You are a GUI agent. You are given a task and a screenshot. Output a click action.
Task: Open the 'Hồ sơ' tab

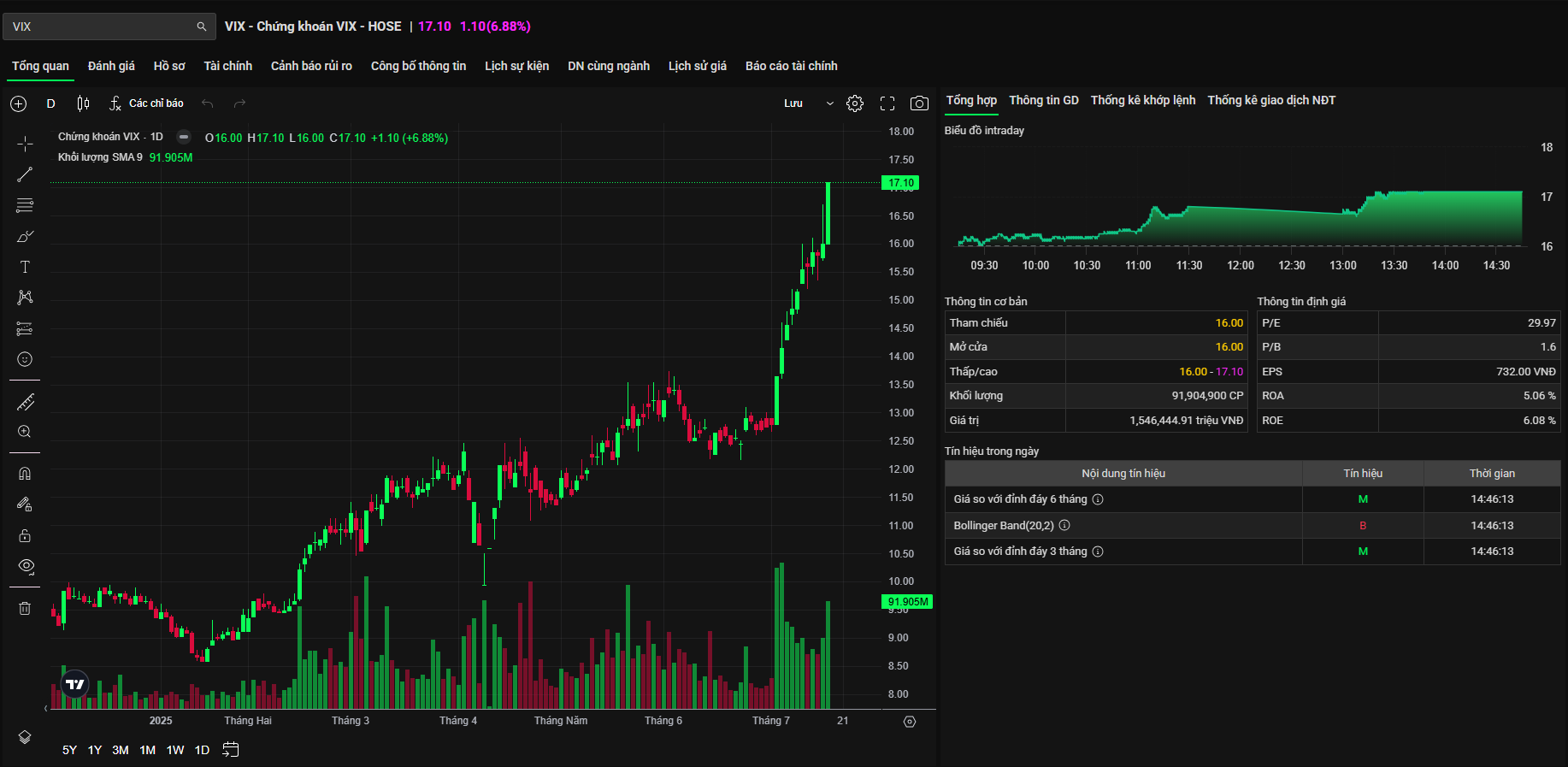169,66
